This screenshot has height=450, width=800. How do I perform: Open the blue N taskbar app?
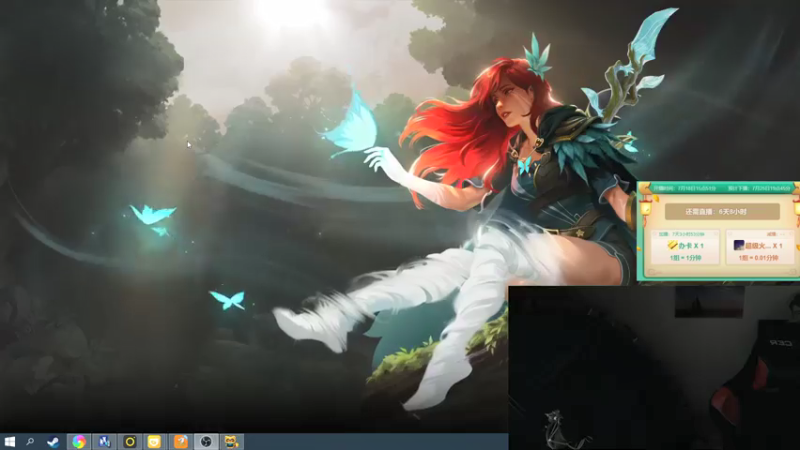click(x=104, y=442)
